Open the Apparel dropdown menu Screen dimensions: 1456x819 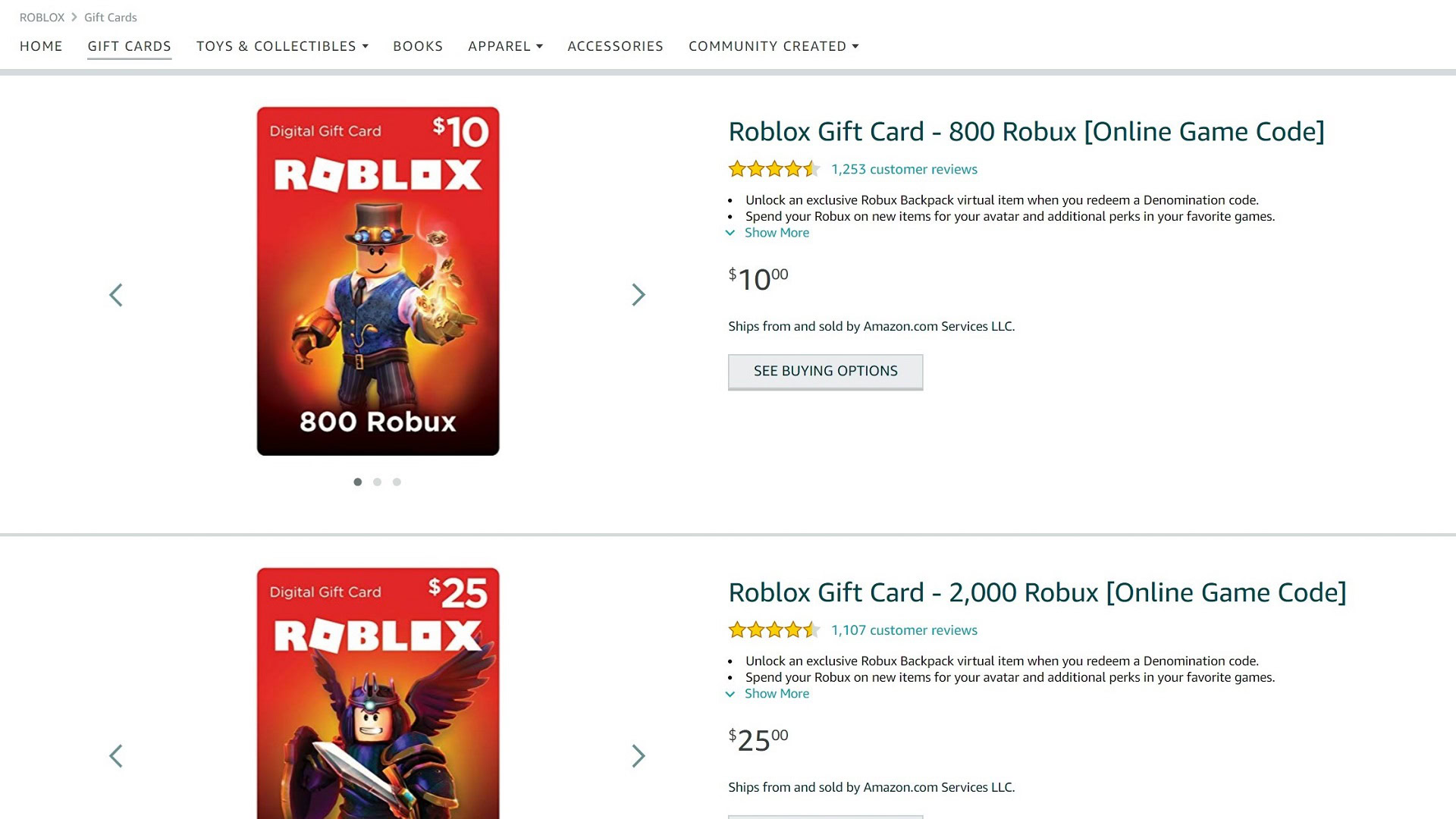[505, 46]
